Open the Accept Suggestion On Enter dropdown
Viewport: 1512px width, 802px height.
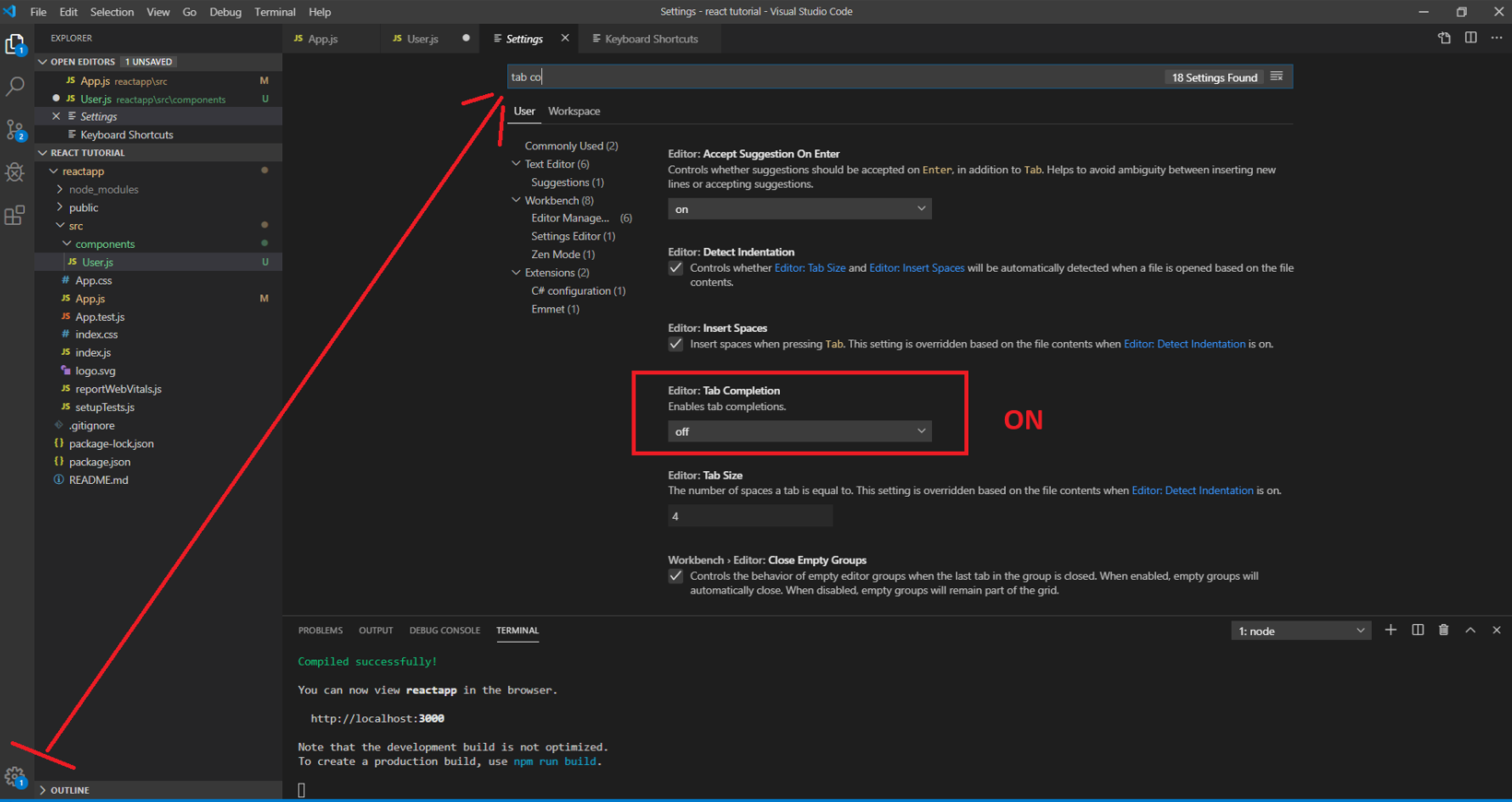[x=799, y=209]
